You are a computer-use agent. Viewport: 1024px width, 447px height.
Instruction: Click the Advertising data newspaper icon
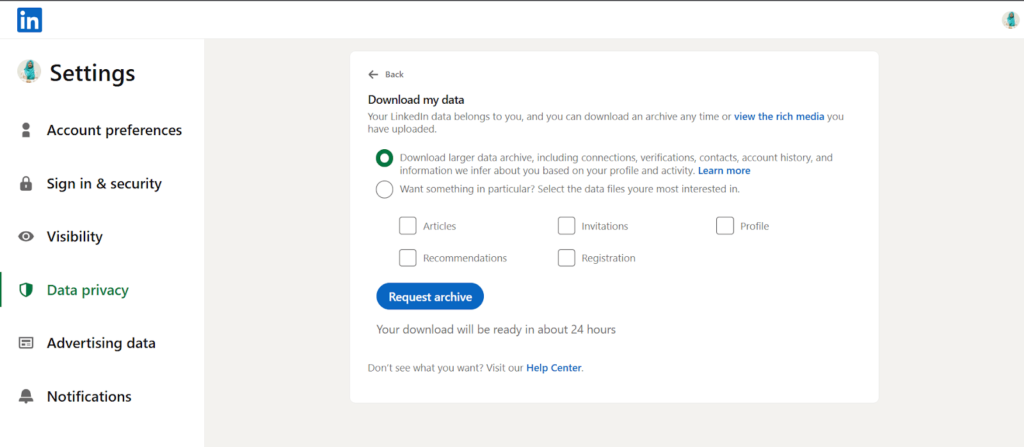tap(26, 343)
